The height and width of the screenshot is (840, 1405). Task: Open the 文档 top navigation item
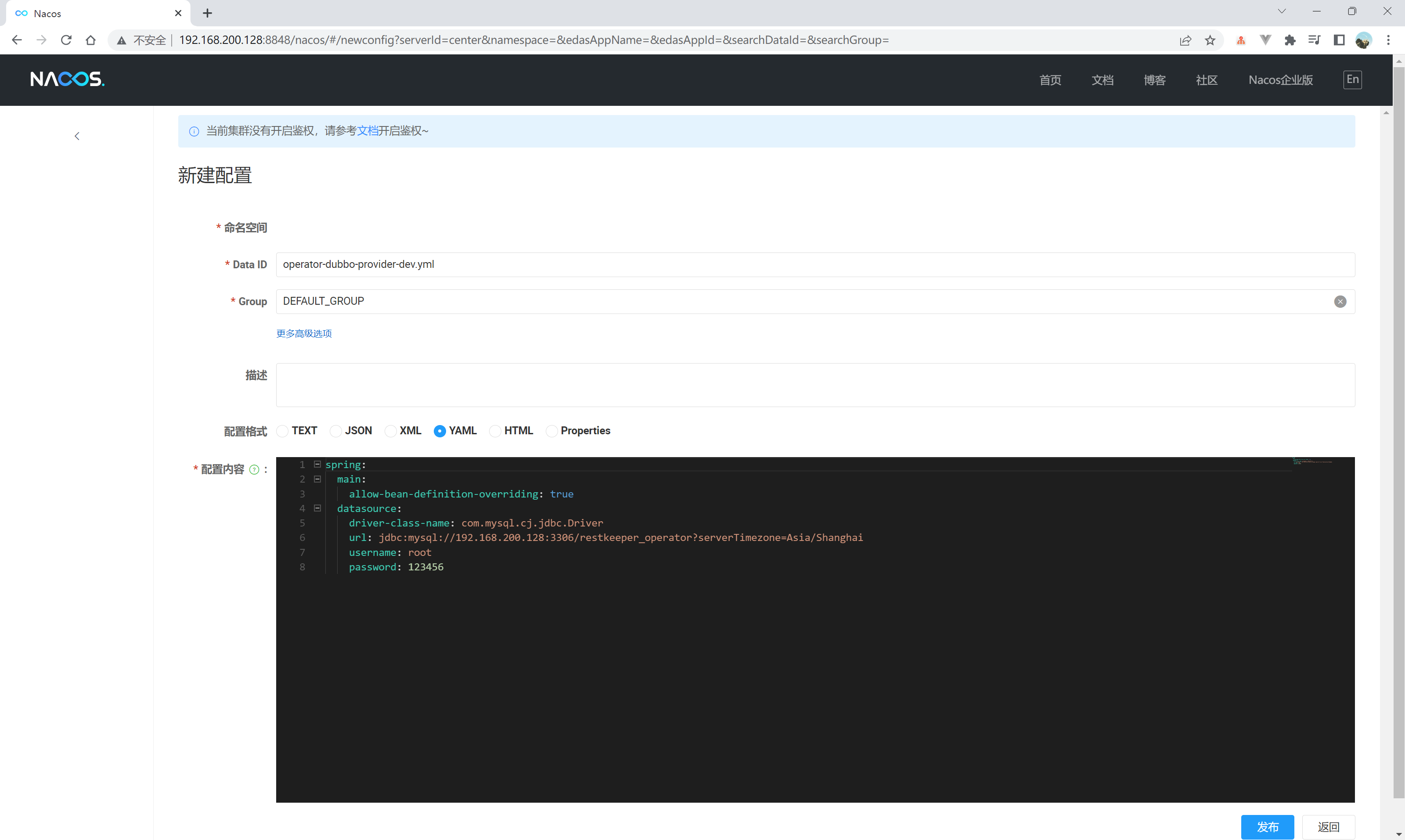pyautogui.click(x=1102, y=80)
